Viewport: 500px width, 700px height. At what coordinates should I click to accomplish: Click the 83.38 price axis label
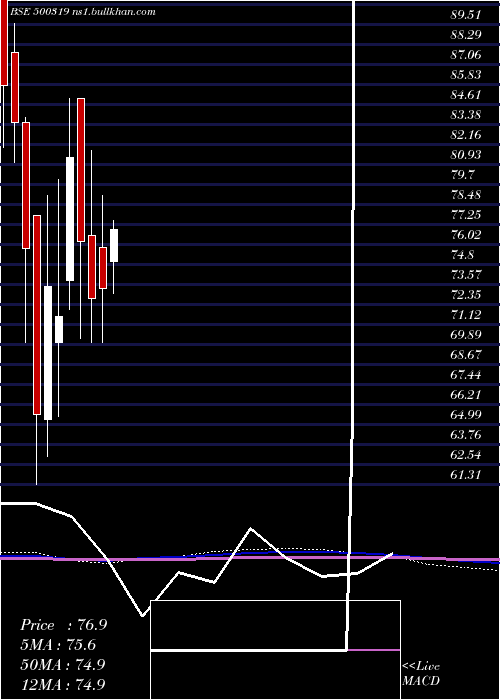[466, 115]
